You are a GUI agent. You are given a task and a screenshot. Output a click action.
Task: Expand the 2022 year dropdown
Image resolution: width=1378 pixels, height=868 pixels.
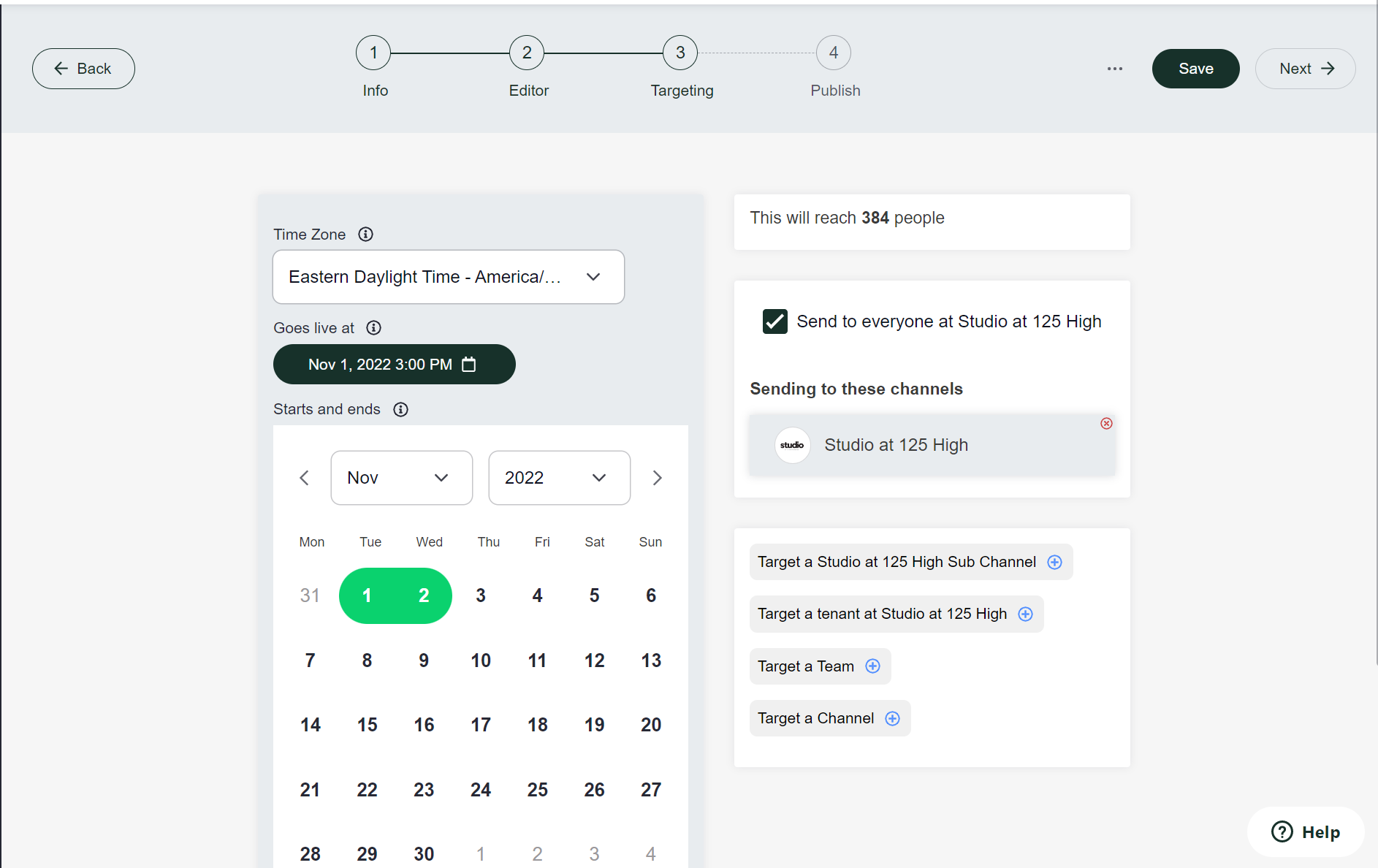pos(559,478)
